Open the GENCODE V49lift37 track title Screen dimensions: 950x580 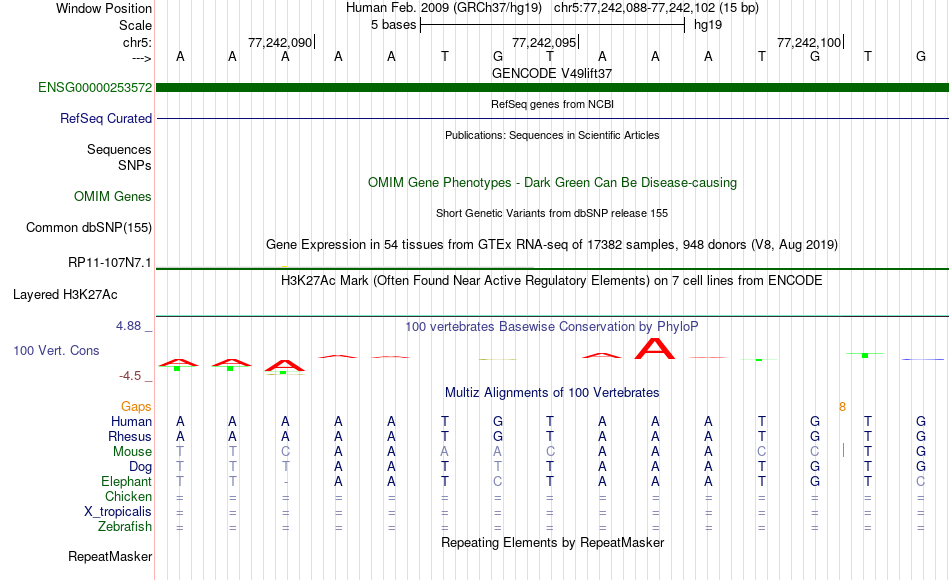click(552, 73)
